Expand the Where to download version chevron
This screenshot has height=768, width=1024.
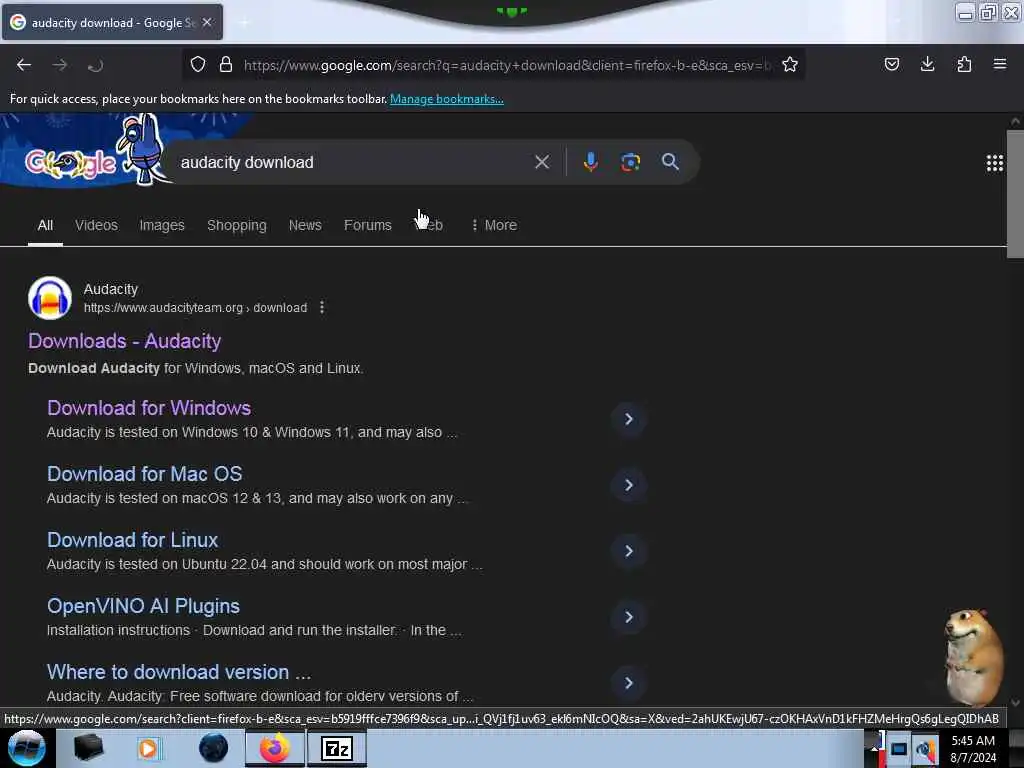coord(629,683)
